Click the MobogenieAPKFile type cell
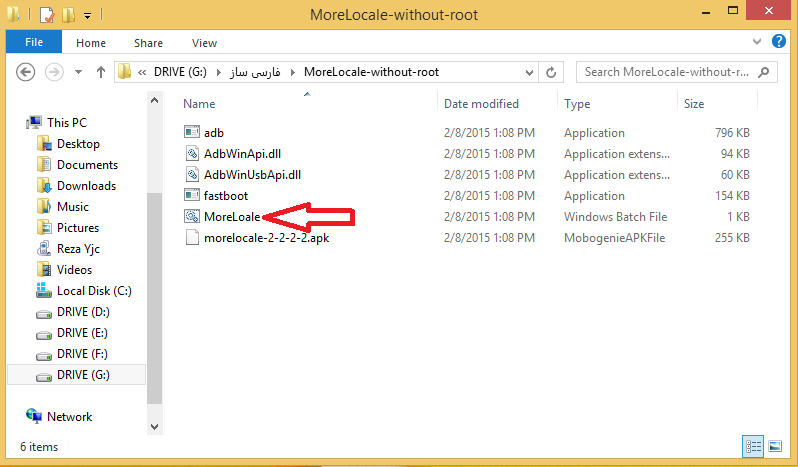Screen dimensions: 798x467 614,238
